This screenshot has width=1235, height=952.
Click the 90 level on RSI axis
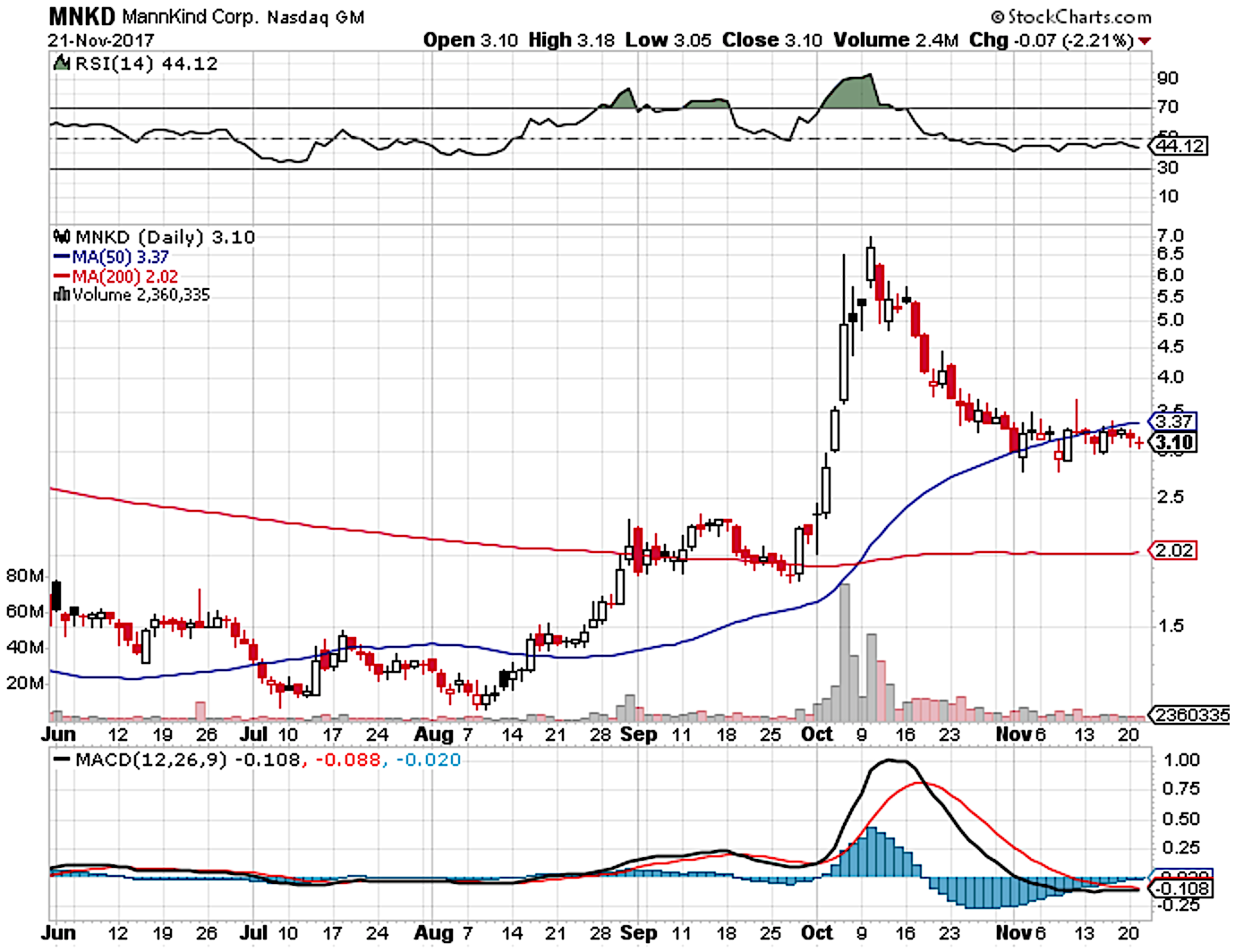click(x=1168, y=79)
